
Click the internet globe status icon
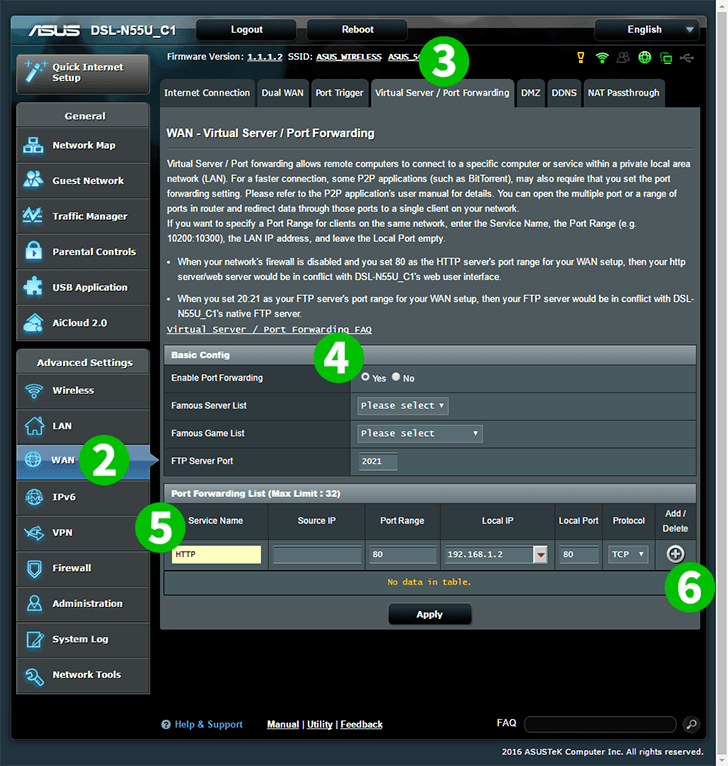(x=644, y=58)
